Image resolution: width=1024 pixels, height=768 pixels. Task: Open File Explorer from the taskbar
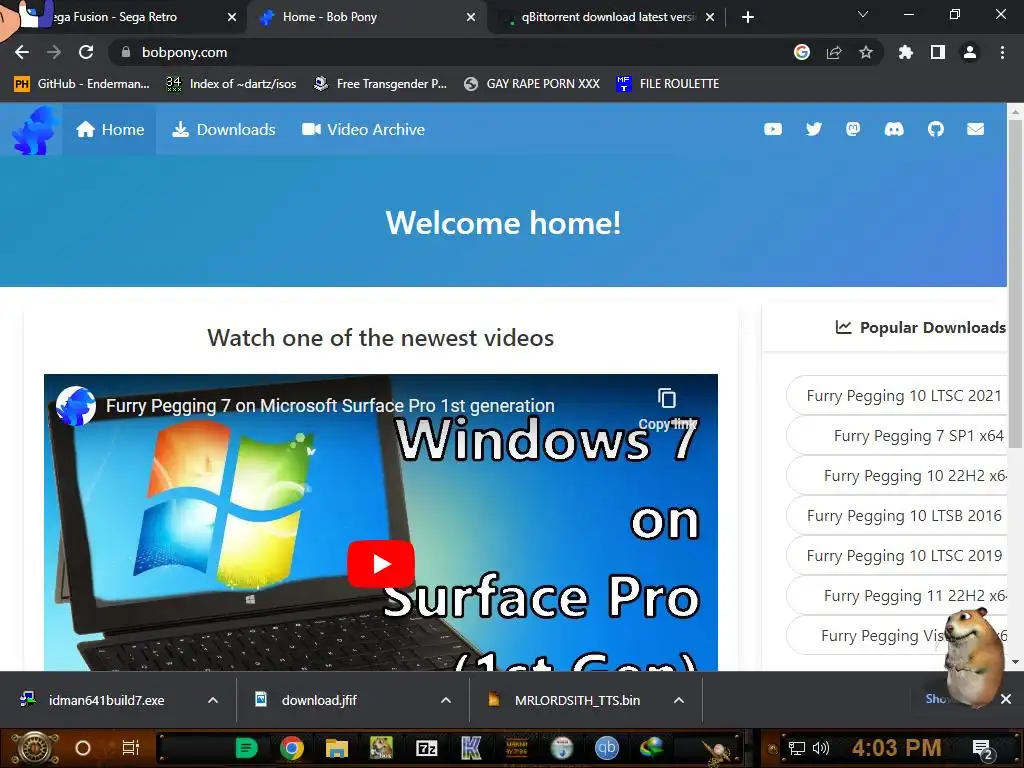pos(336,748)
